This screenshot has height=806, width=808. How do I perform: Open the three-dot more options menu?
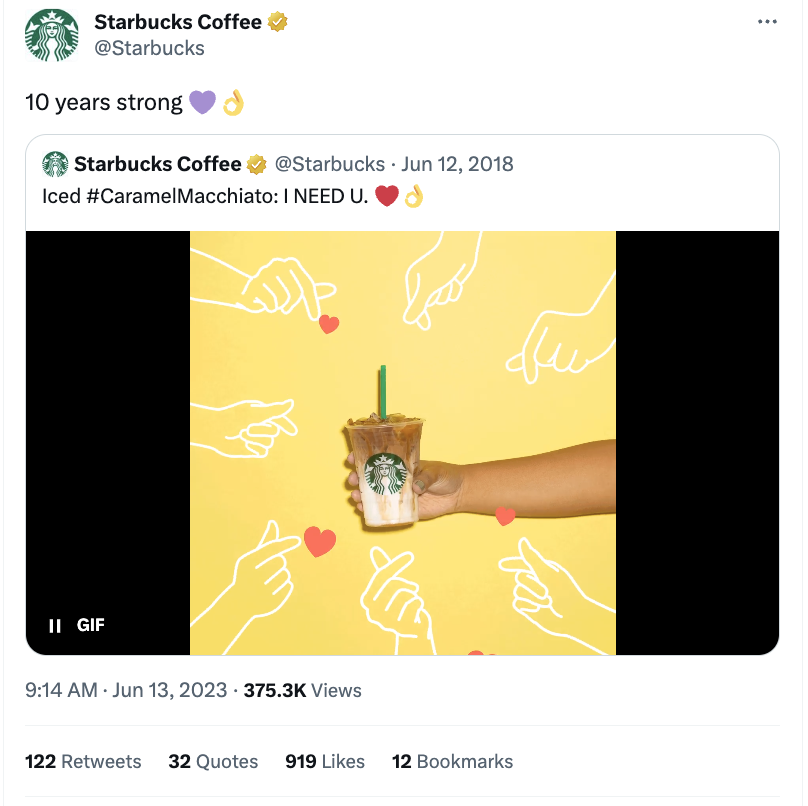tap(767, 22)
